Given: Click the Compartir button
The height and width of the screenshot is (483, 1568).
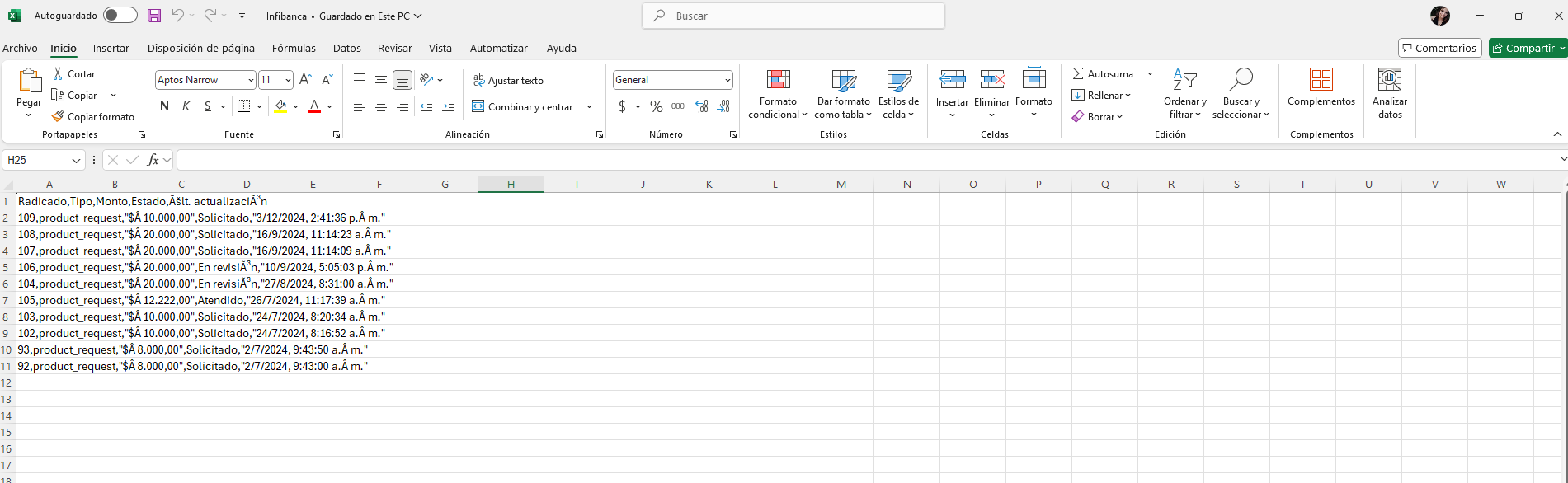Looking at the screenshot, I should point(1528,48).
